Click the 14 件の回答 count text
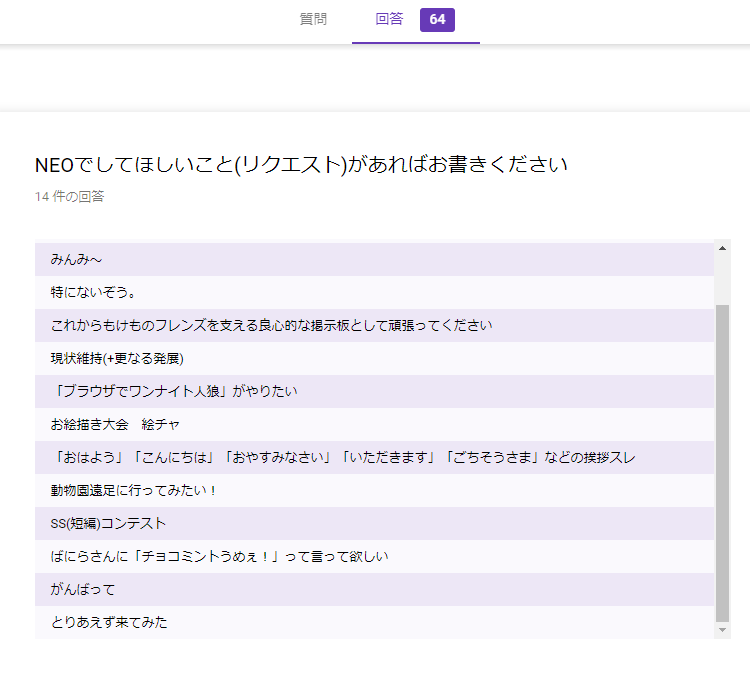This screenshot has width=750, height=688. (69, 197)
